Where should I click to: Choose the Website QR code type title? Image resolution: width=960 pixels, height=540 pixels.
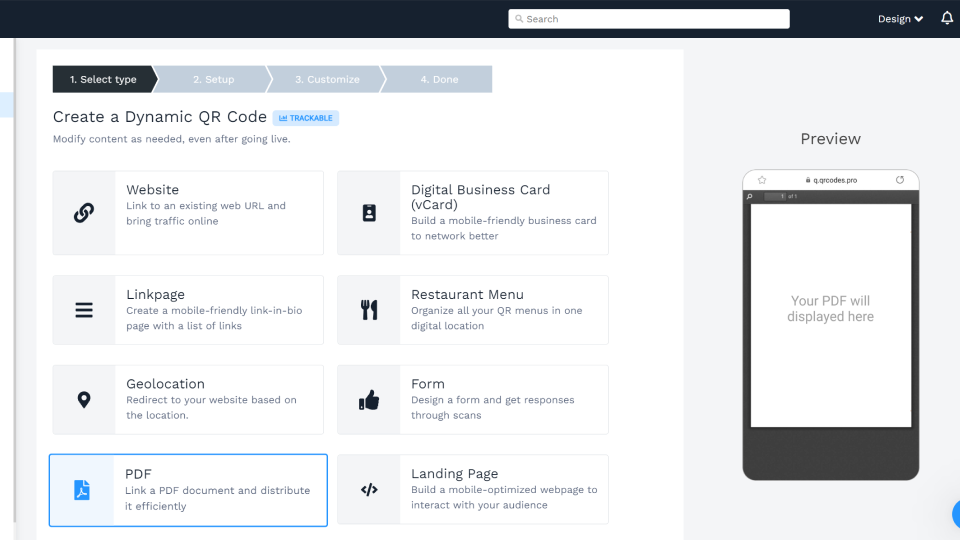tap(152, 190)
